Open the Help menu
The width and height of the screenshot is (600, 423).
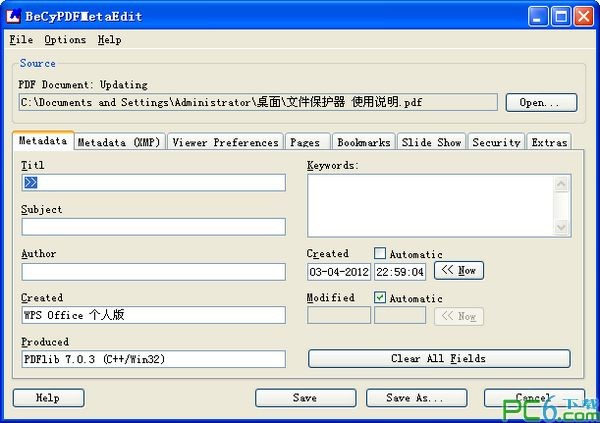pyautogui.click(x=109, y=39)
